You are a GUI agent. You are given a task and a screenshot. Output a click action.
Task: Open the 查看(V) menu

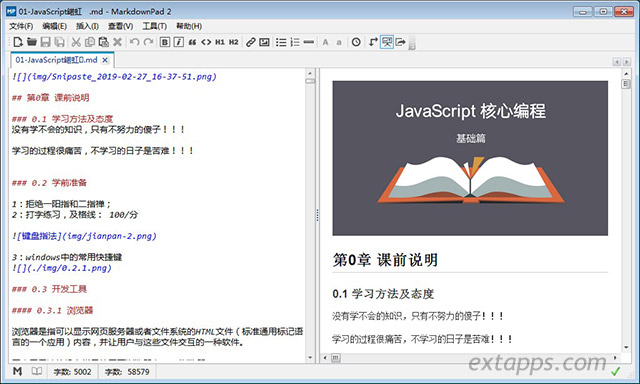[120, 26]
